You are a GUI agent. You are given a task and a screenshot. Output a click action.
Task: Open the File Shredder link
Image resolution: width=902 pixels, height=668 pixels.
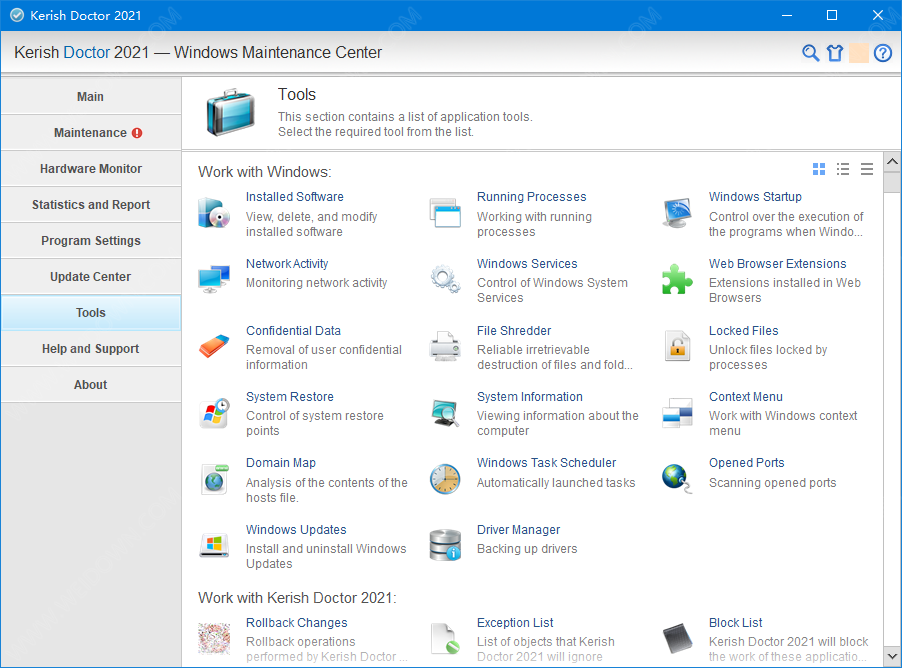point(514,331)
